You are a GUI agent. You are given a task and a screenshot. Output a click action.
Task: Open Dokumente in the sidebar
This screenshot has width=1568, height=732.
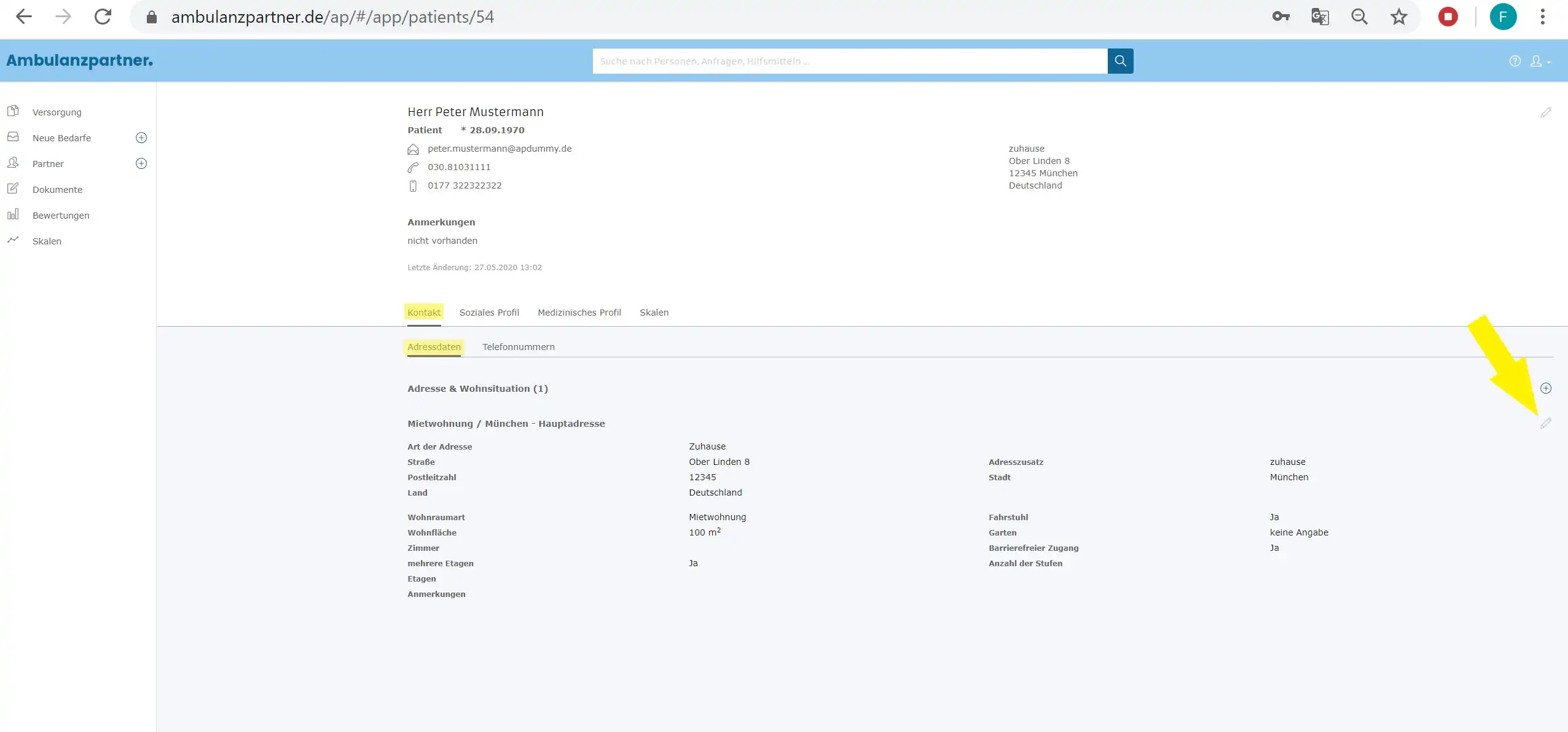57,189
